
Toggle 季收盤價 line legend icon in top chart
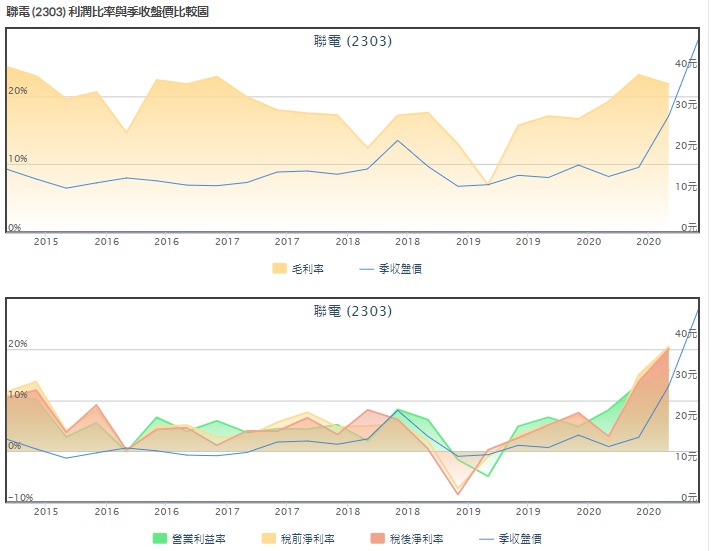click(x=366, y=269)
